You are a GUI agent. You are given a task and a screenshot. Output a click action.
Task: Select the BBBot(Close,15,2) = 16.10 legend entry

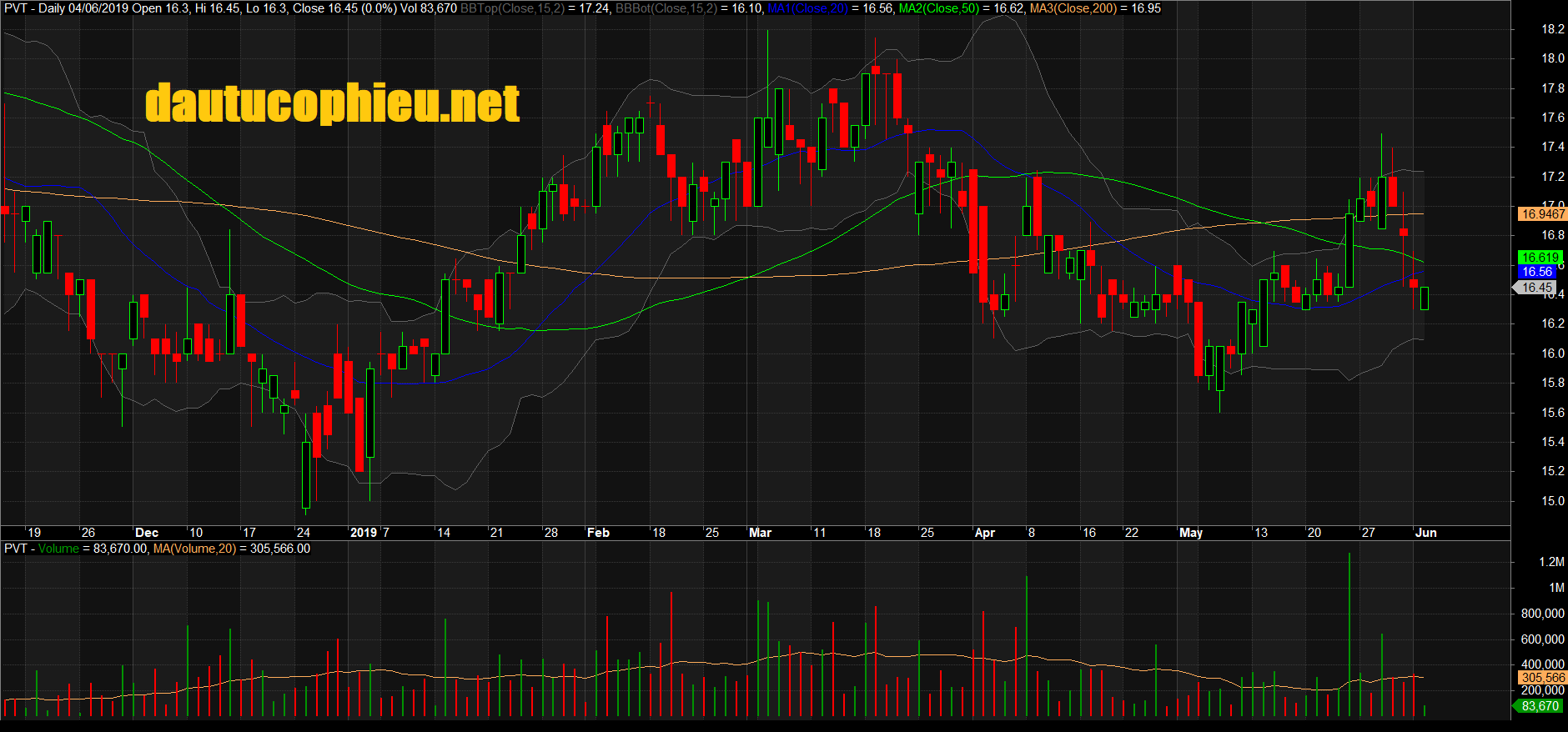click(689, 8)
